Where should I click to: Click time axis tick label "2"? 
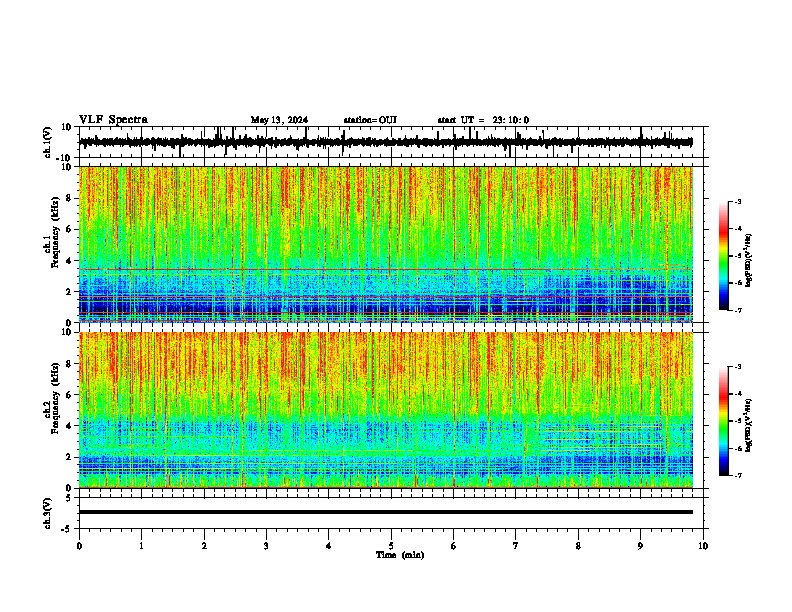pyautogui.click(x=204, y=546)
